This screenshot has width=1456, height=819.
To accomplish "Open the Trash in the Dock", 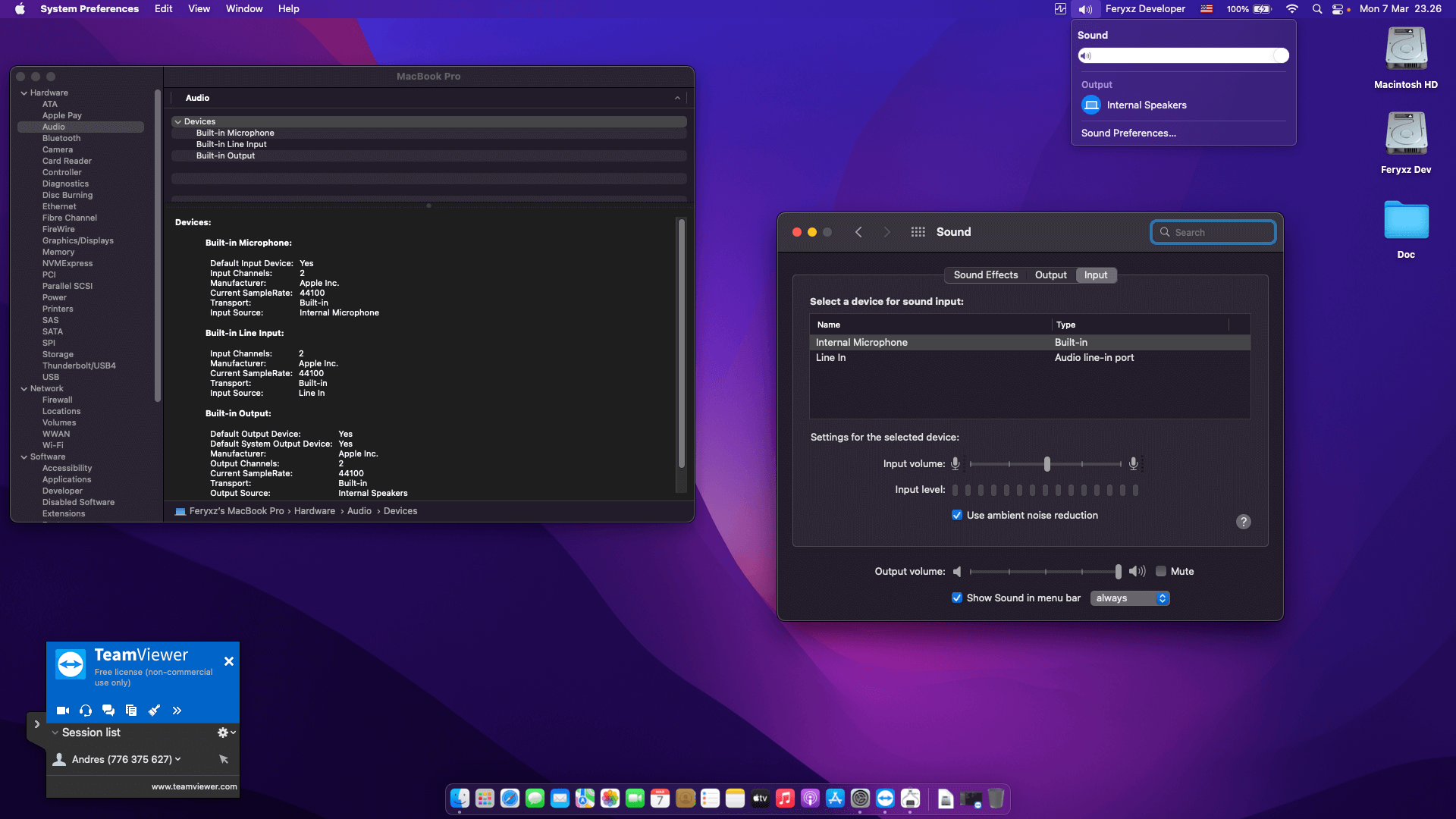I will (996, 799).
